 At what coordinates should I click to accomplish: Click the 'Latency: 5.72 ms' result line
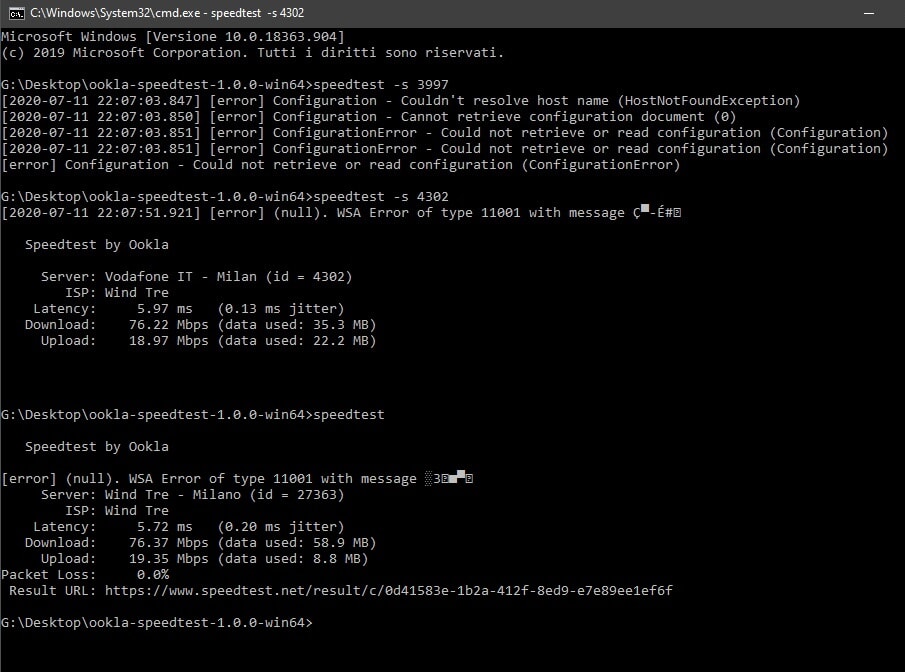click(189, 527)
